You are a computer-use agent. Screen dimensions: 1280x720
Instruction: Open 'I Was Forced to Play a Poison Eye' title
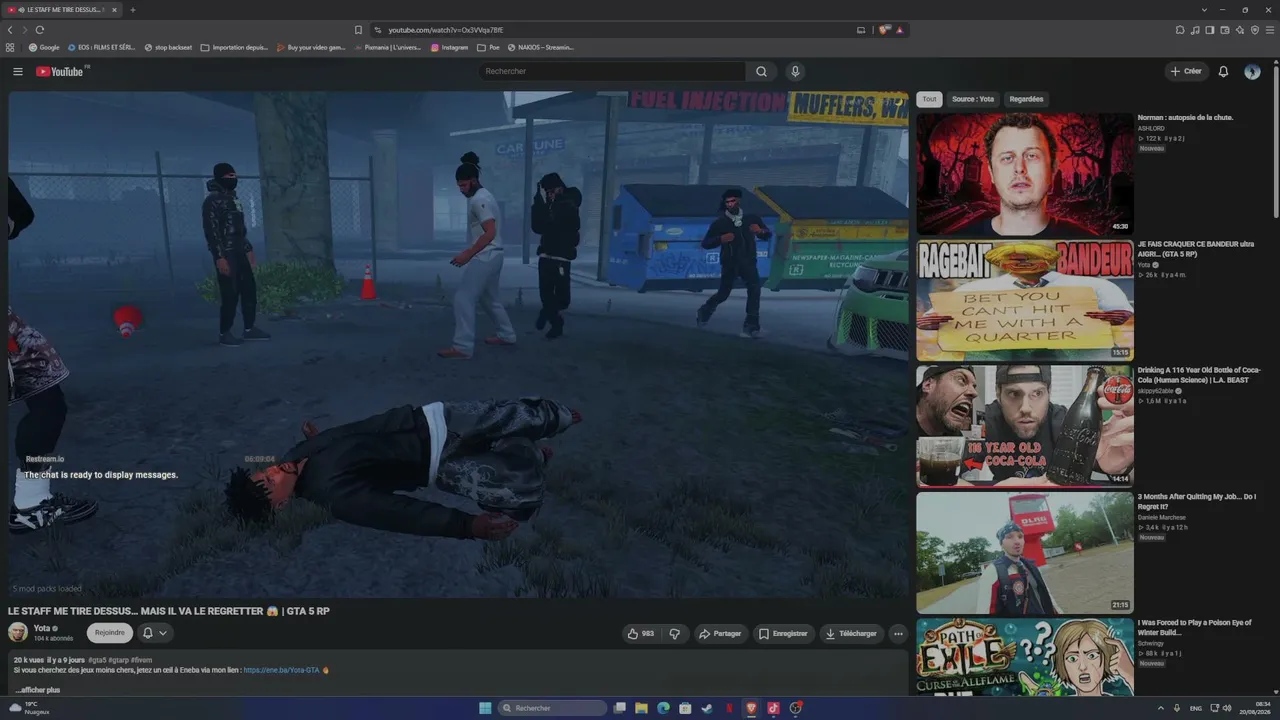[x=1194, y=627]
